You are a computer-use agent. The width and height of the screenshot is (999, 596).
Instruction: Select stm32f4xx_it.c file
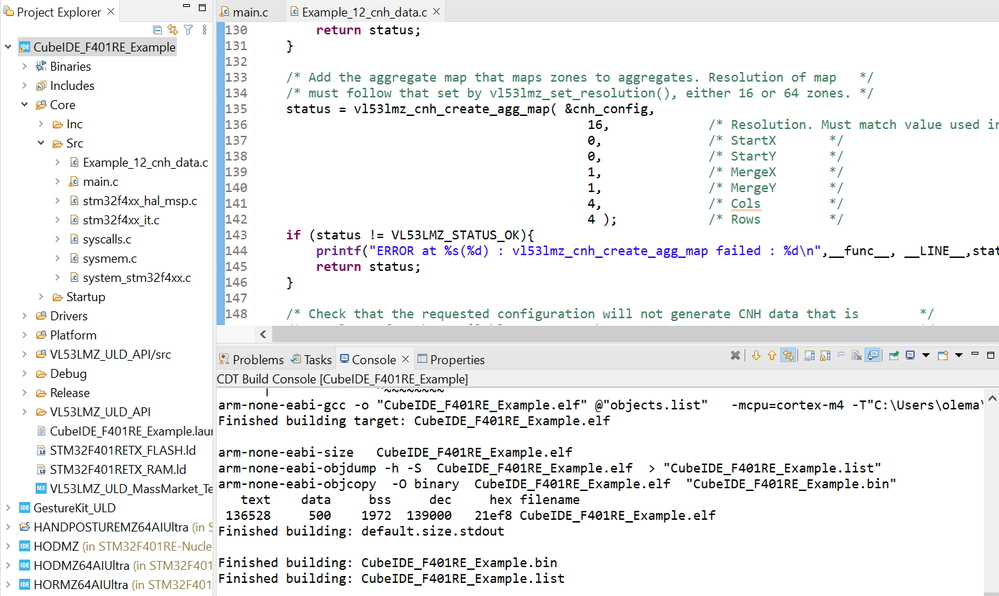pos(121,220)
